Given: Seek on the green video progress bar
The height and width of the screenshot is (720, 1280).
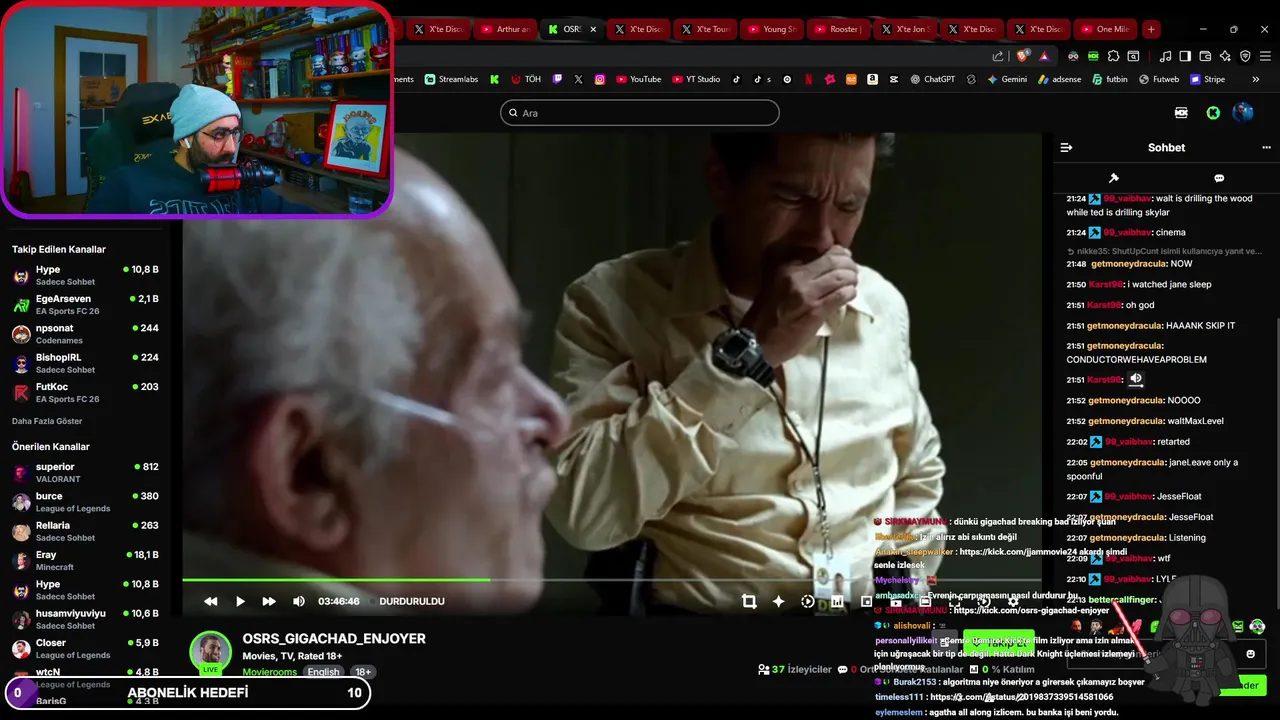Looking at the screenshot, I should click(x=611, y=579).
